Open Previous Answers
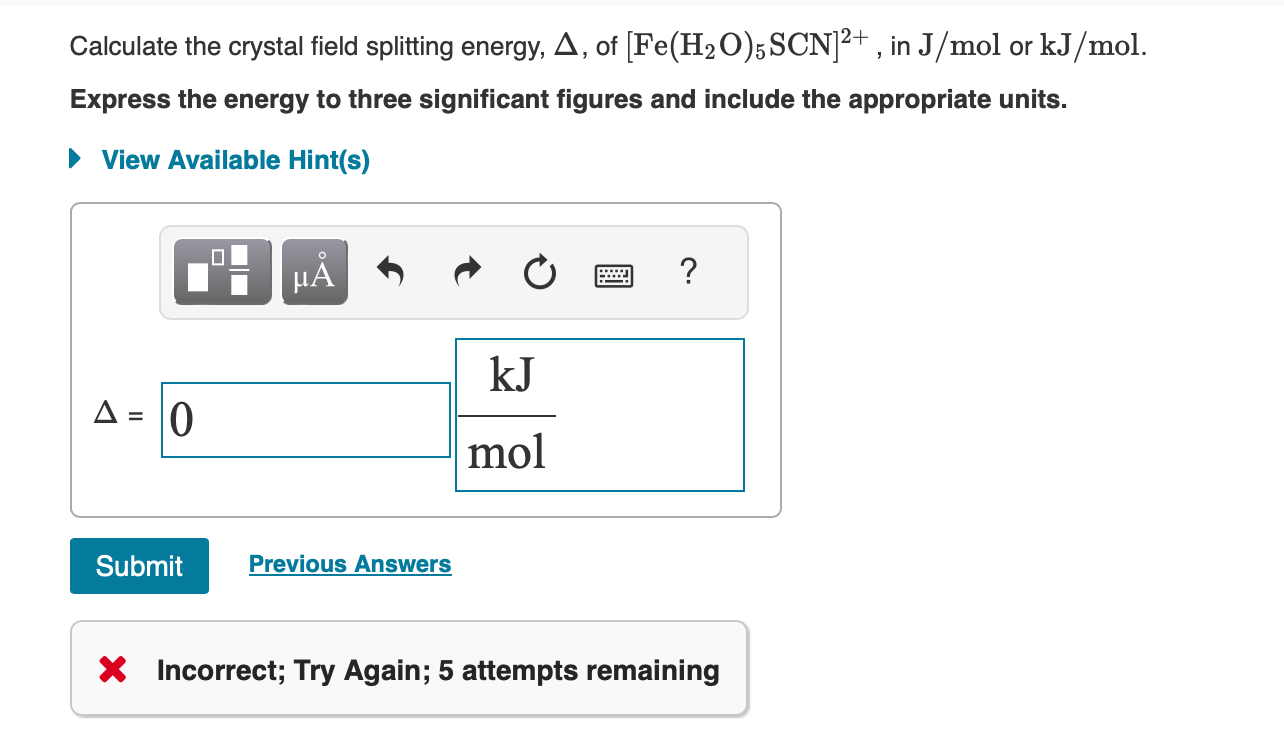Screen dimensions: 1284x736 coord(349,563)
